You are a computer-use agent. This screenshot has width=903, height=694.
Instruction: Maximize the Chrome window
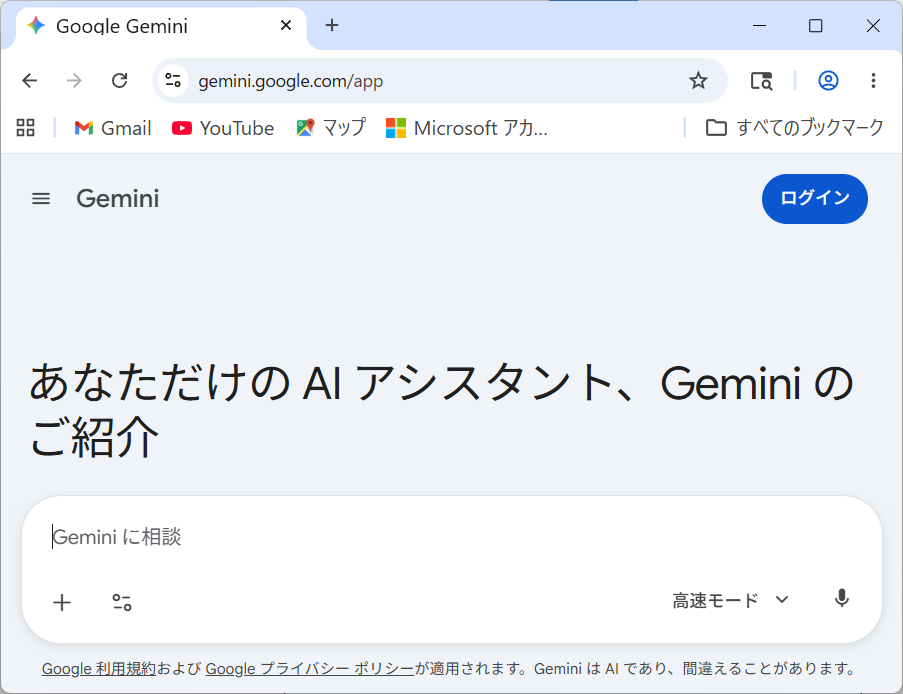(815, 25)
